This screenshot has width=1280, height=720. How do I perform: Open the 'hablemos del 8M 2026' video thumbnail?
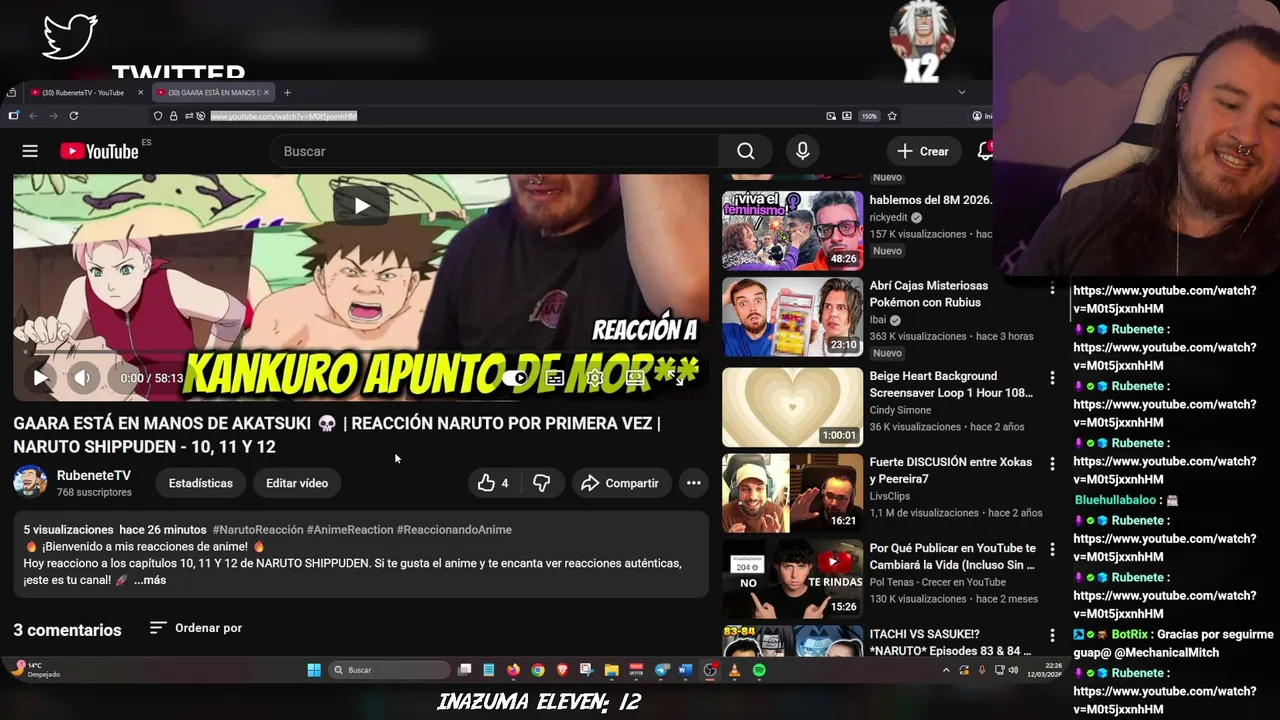tap(792, 230)
